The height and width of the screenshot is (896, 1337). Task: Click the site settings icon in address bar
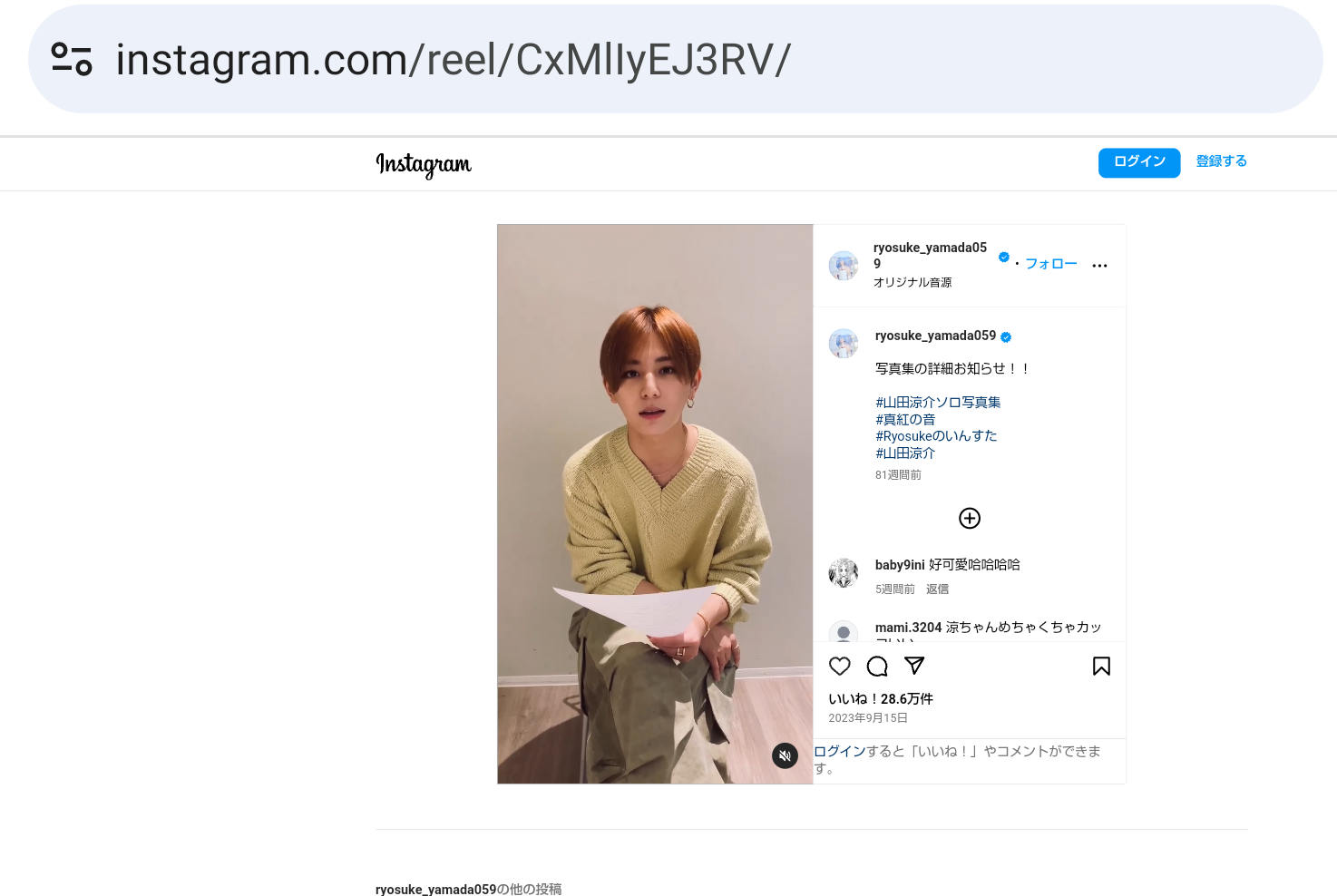72,59
